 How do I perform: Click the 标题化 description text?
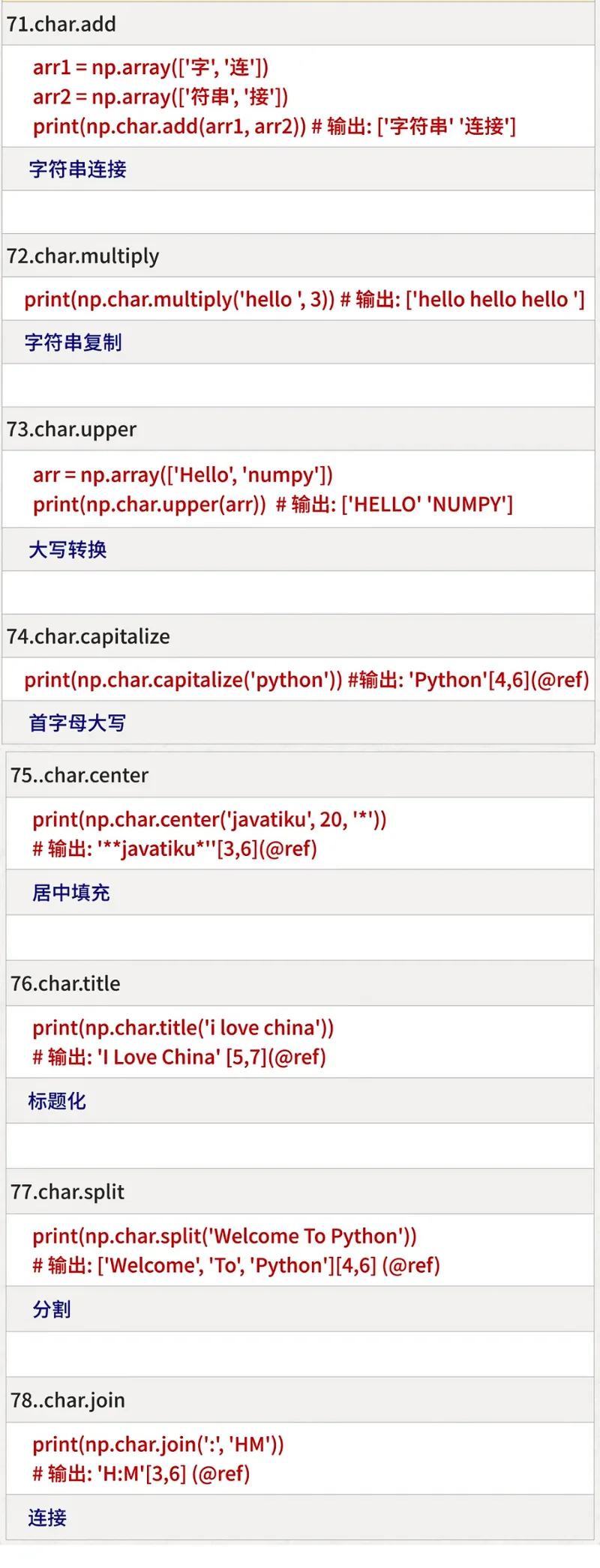point(57,1101)
